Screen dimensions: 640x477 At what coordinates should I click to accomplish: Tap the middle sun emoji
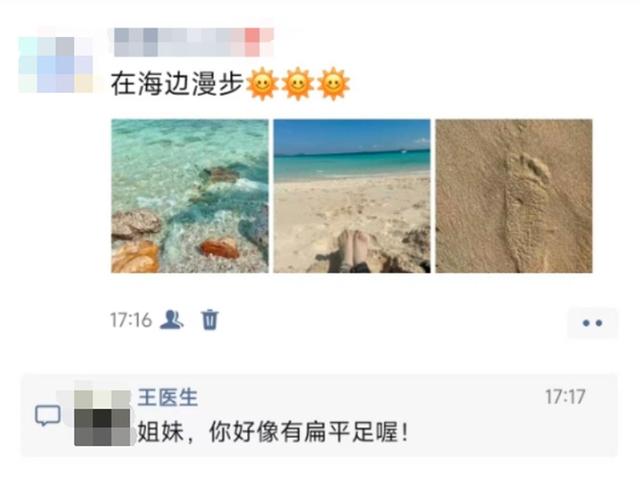click(298, 84)
